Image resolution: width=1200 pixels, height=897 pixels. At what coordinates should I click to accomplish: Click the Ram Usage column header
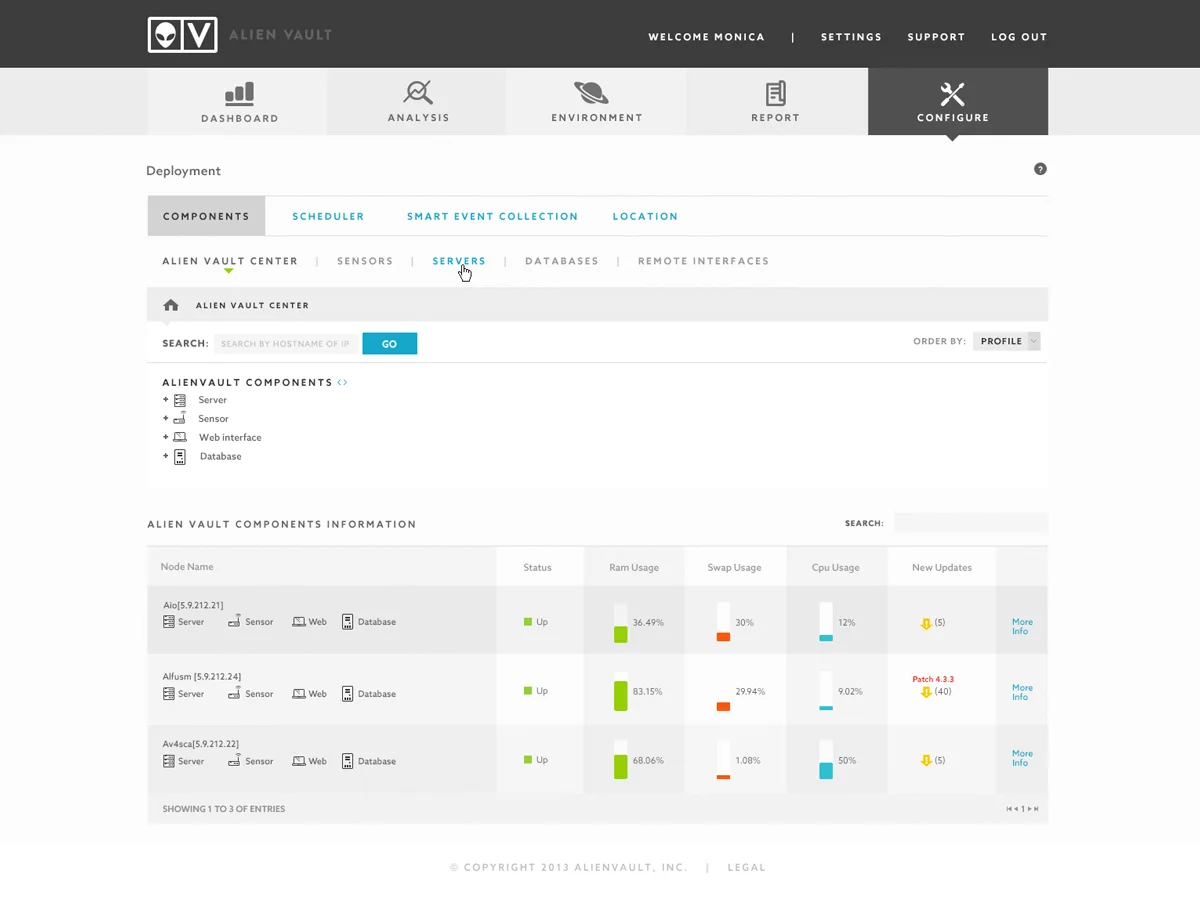pos(634,567)
